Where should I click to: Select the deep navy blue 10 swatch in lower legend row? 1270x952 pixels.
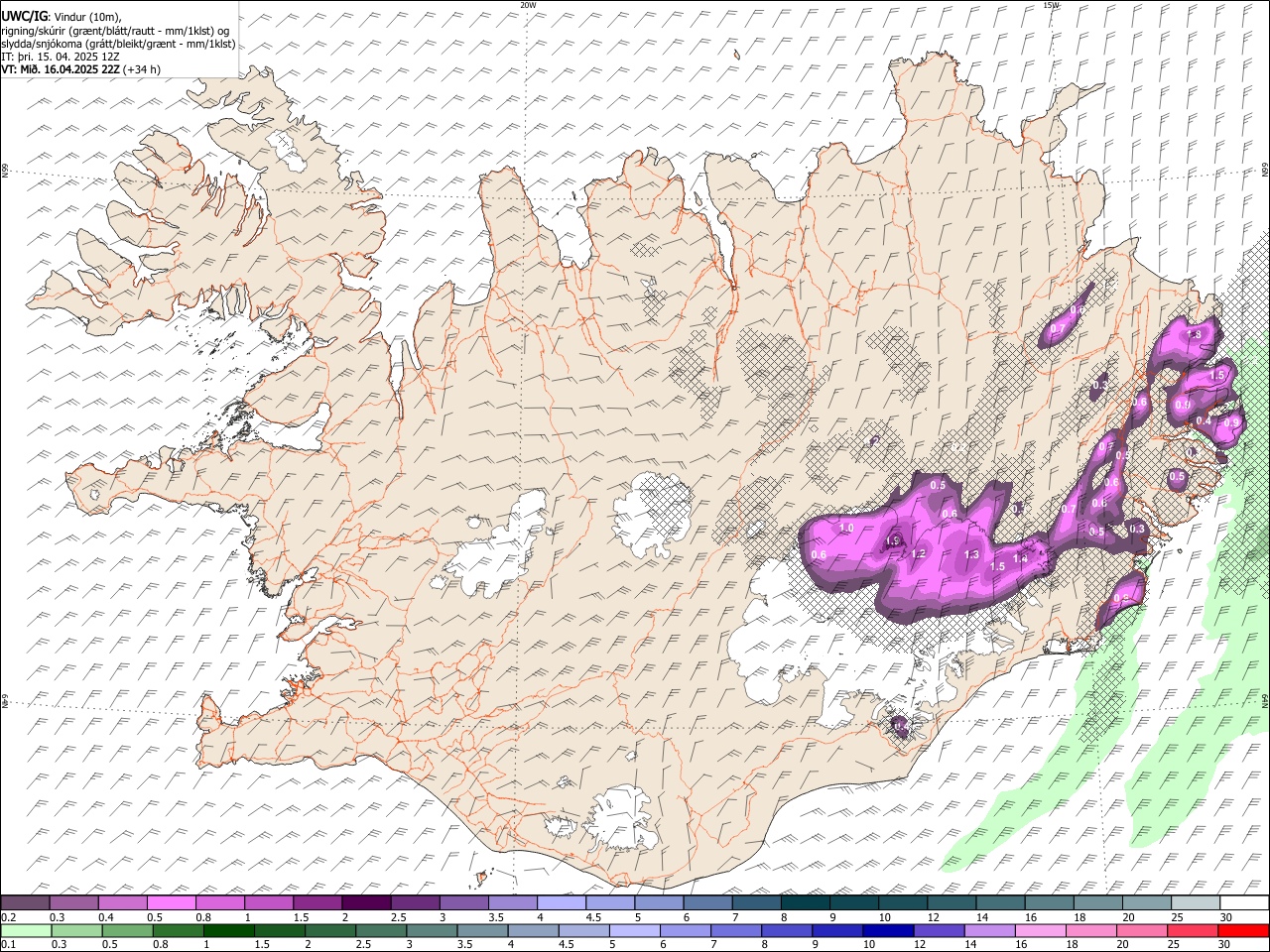click(888, 930)
